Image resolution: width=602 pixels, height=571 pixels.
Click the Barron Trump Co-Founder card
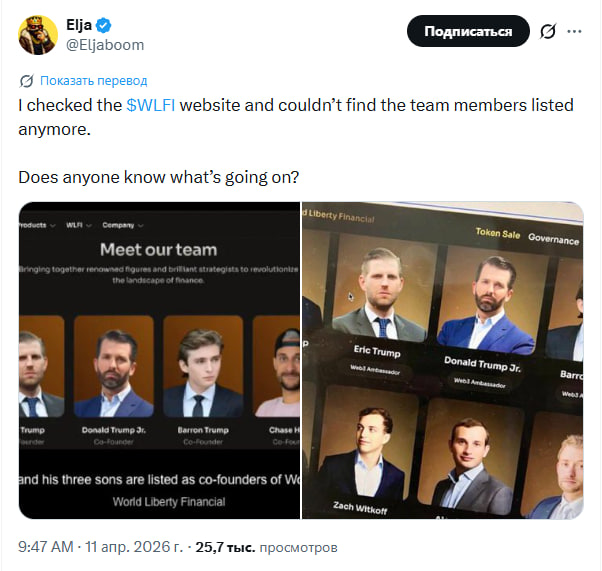(x=203, y=380)
